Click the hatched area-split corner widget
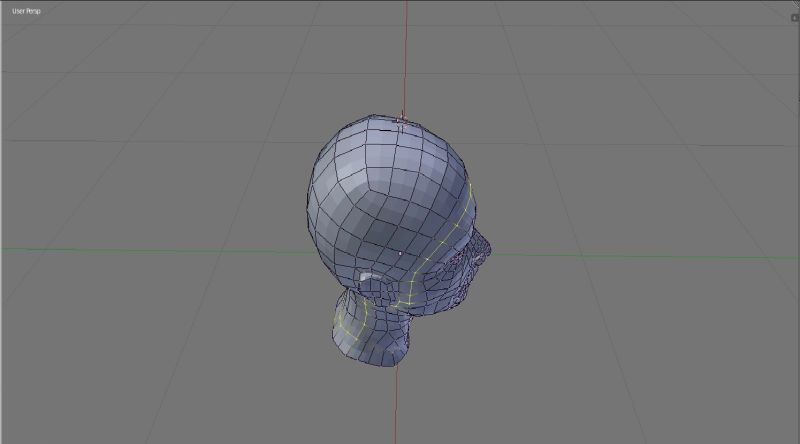 point(796,4)
